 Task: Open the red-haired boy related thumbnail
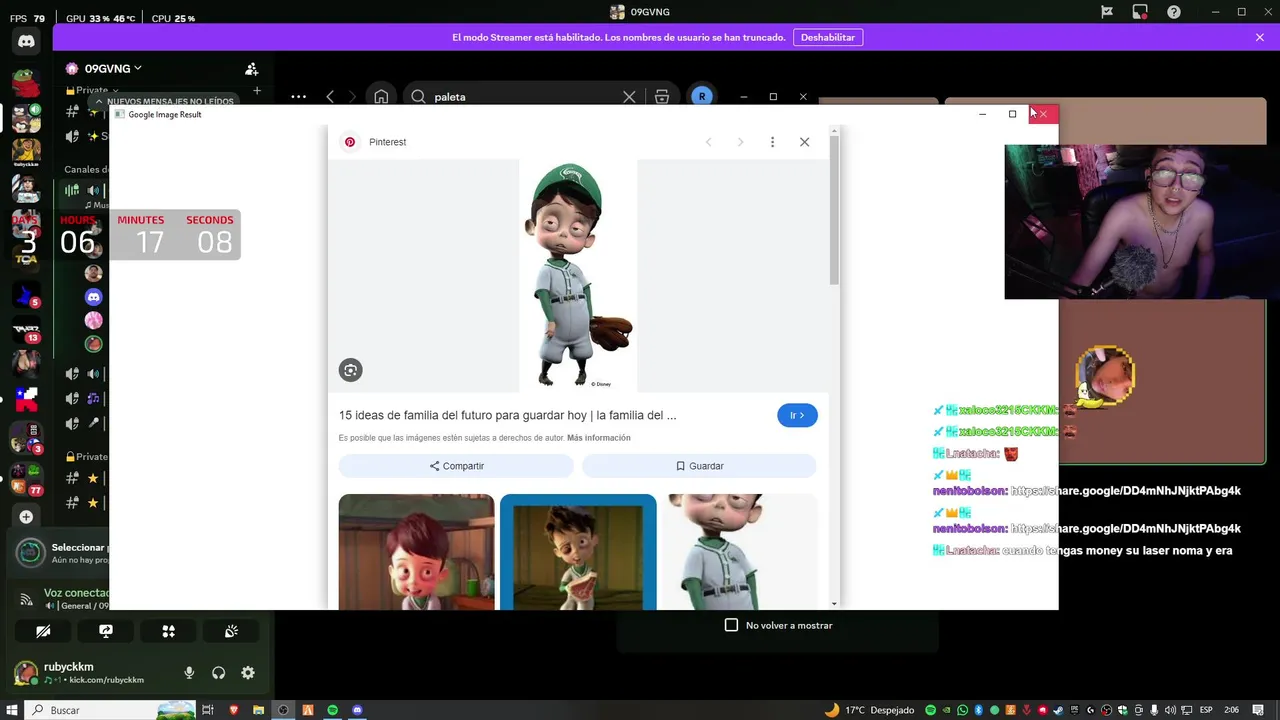coord(416,551)
